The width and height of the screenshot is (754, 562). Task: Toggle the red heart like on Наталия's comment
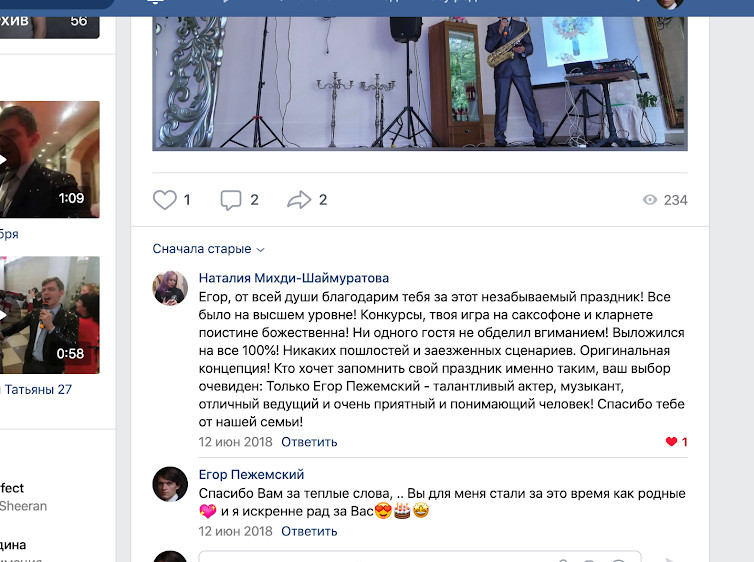click(x=671, y=442)
